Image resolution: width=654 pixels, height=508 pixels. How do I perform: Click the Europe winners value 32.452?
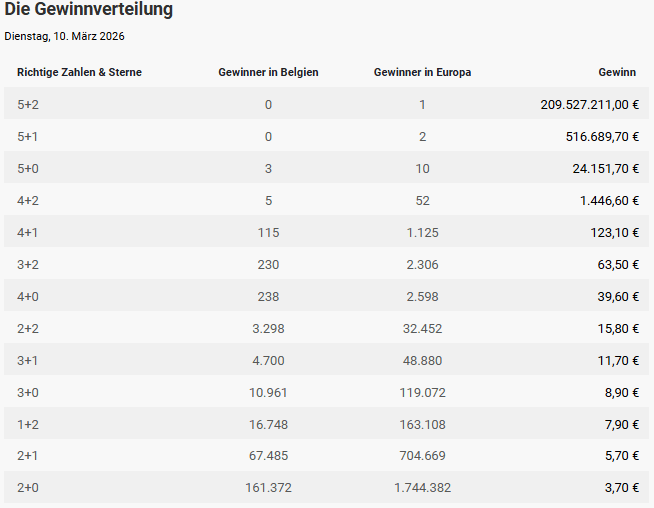coord(423,329)
